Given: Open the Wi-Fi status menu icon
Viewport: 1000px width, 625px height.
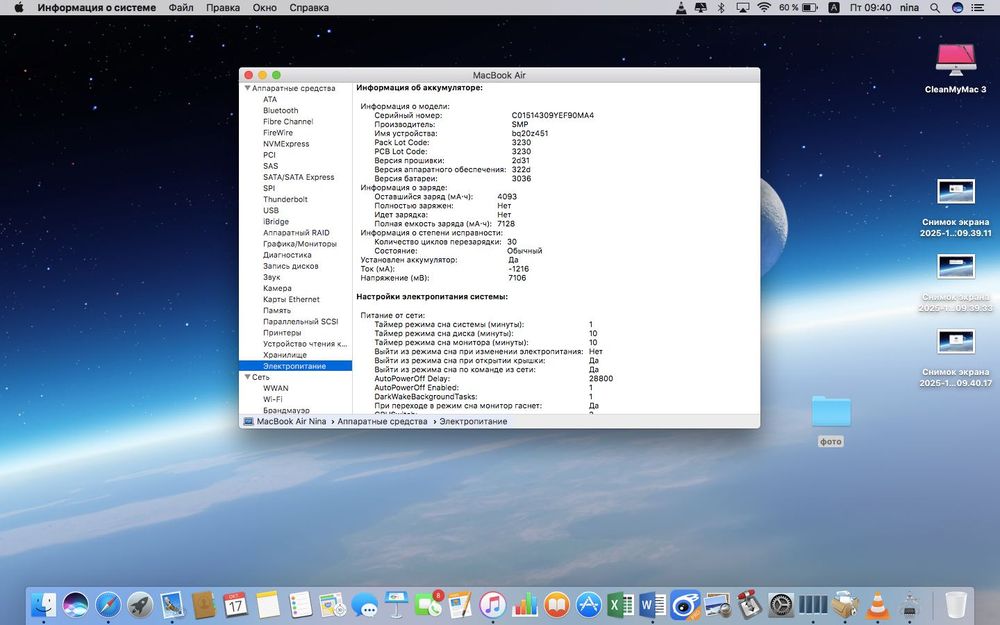Looking at the screenshot, I should coord(764,7).
